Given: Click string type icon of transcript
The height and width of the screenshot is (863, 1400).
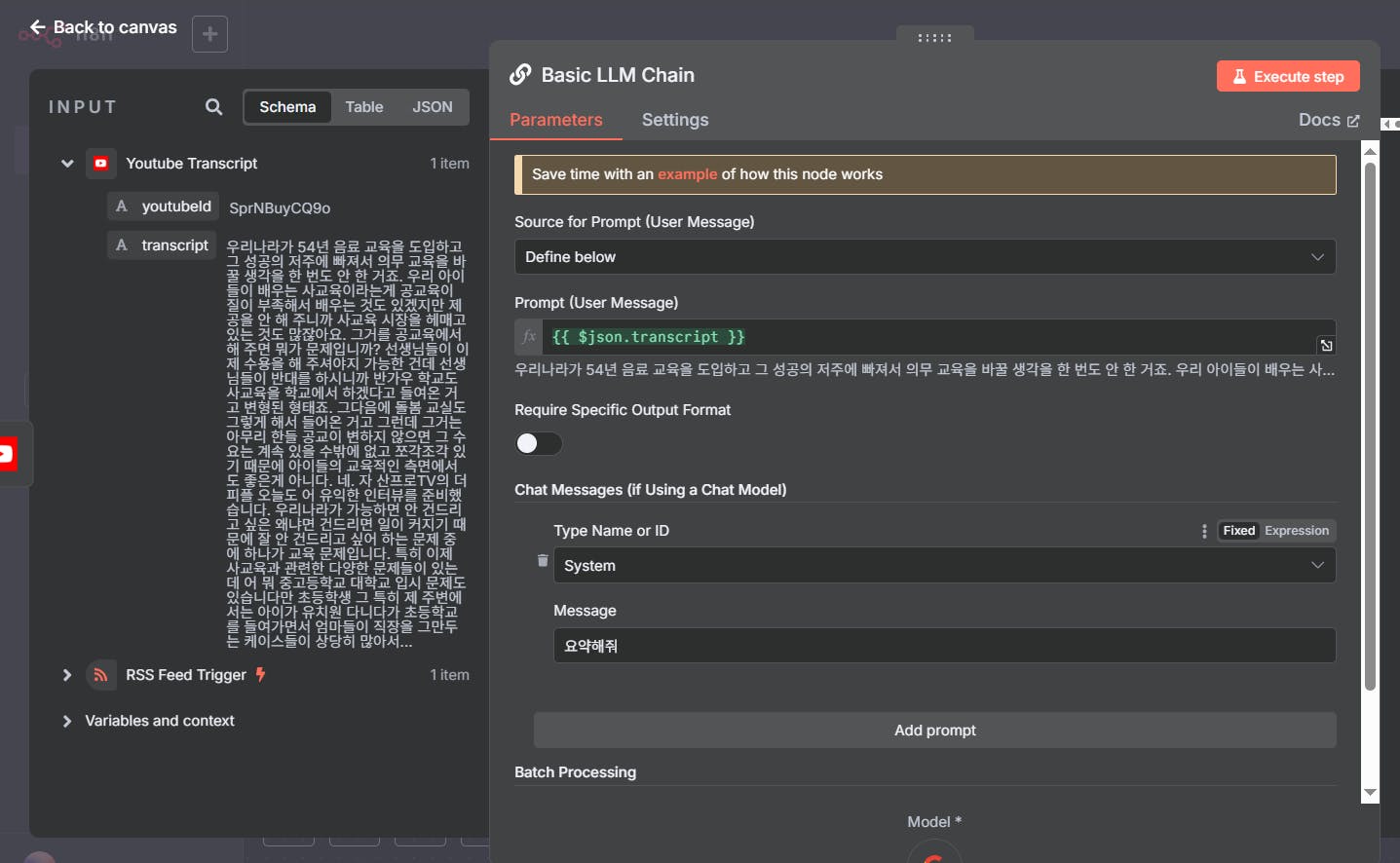Looking at the screenshot, I should point(122,245).
